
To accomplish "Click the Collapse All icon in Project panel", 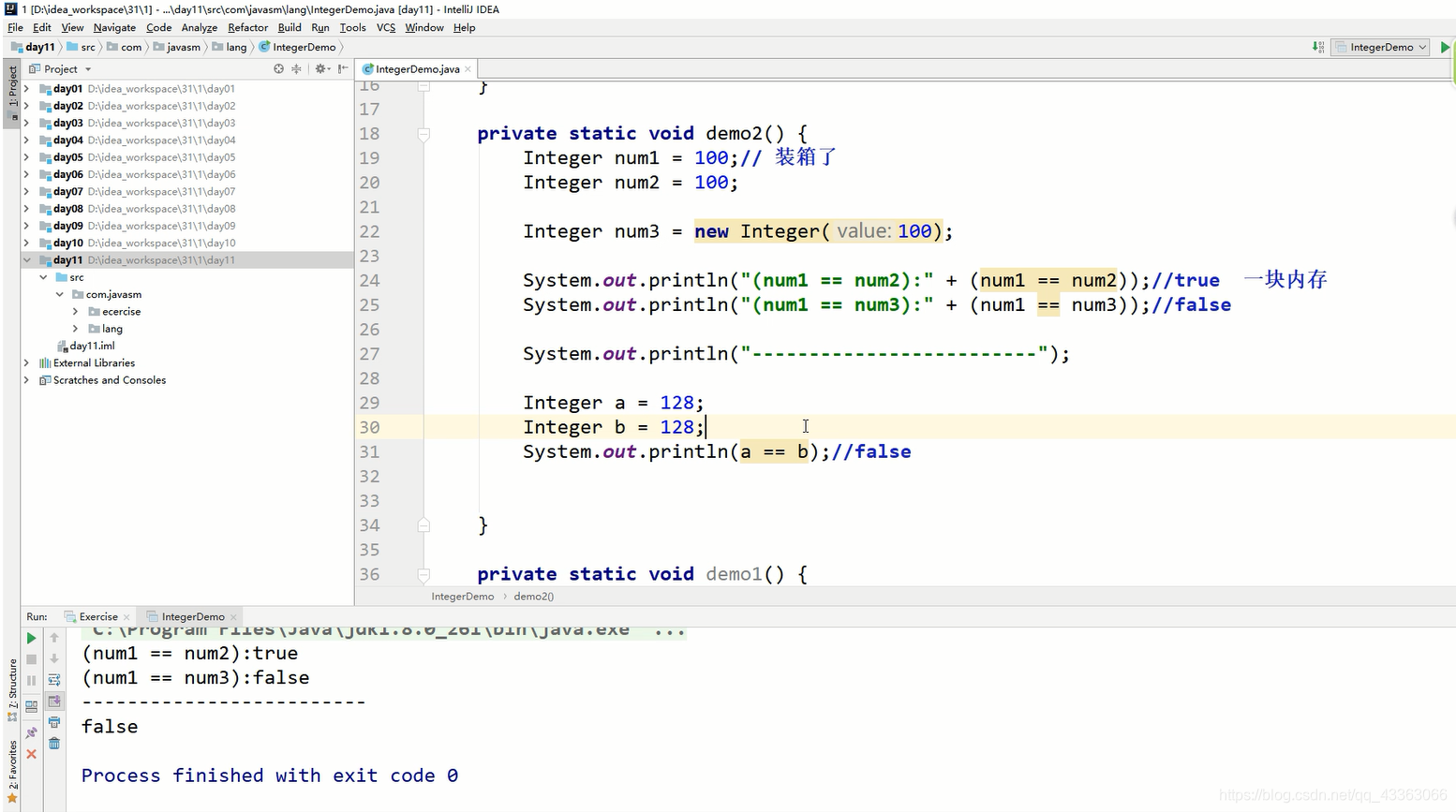I will point(296,68).
